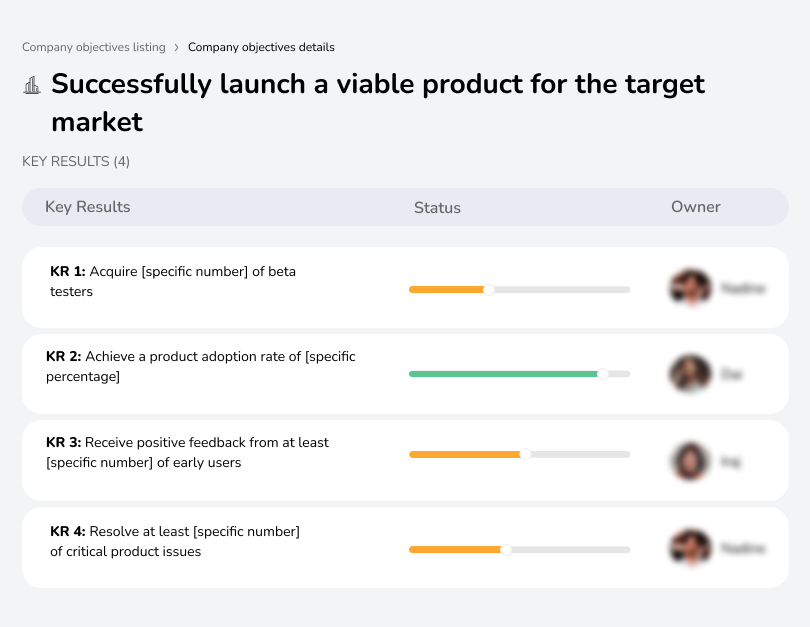Adjust the KR 1 progress slider

point(488,289)
